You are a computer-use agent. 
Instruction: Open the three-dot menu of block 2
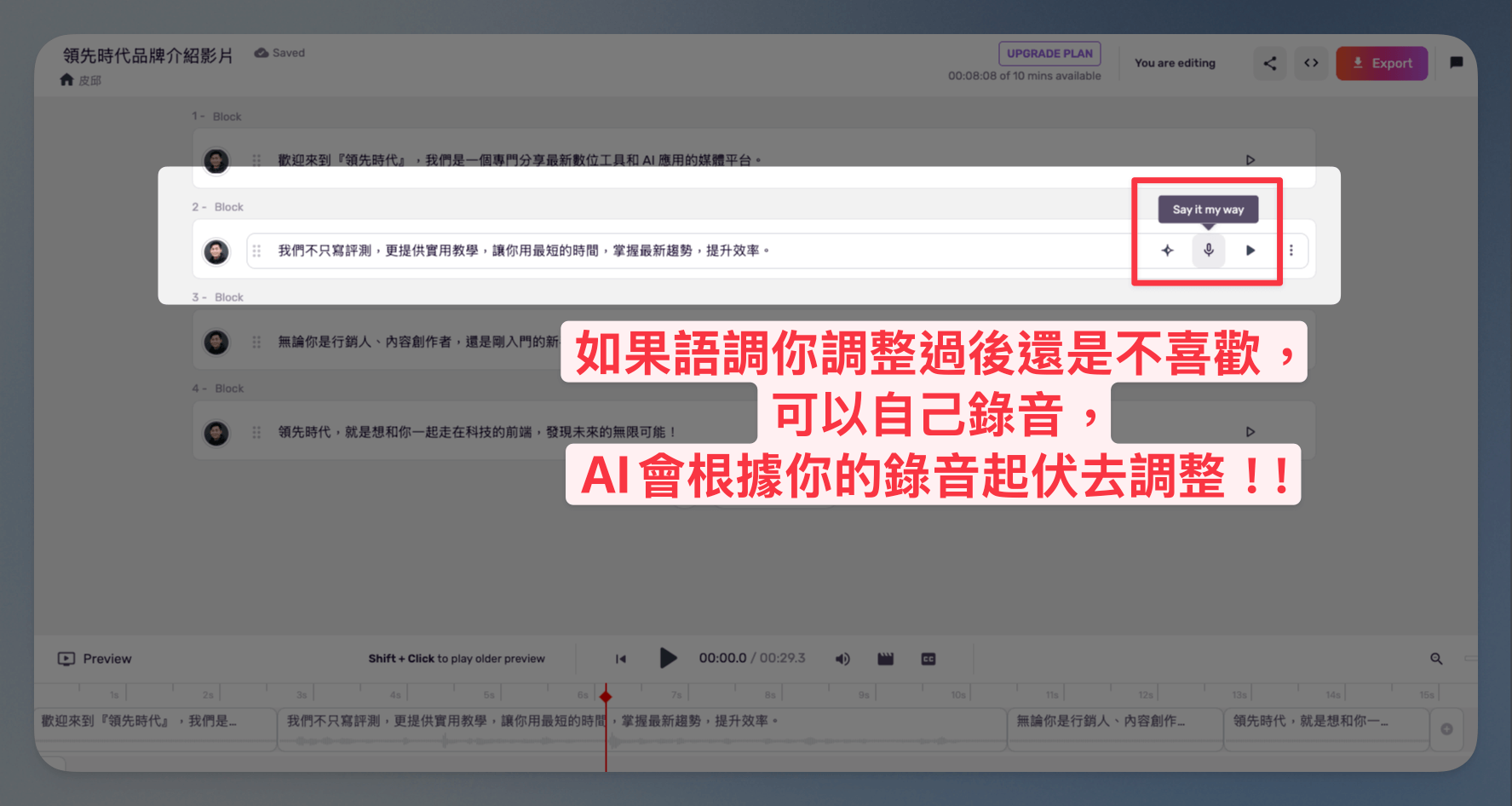click(1291, 250)
